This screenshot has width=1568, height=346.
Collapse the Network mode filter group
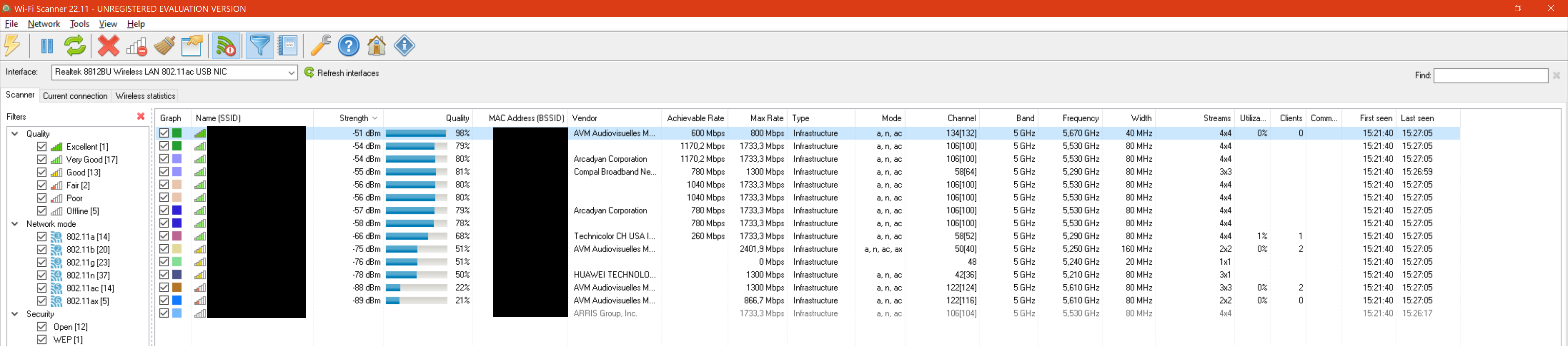click(15, 223)
